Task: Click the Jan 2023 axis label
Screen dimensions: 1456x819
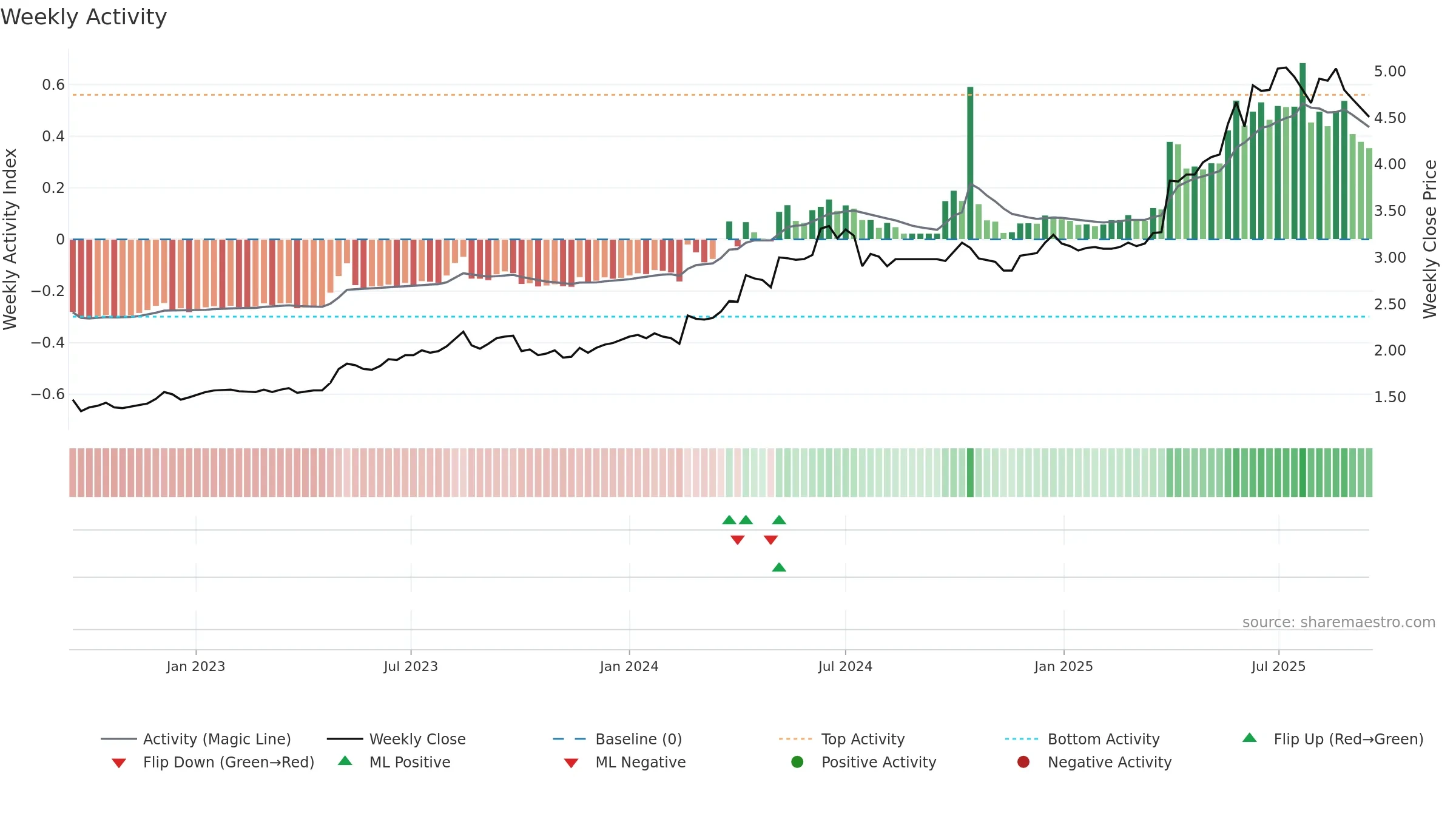Action: [x=196, y=667]
